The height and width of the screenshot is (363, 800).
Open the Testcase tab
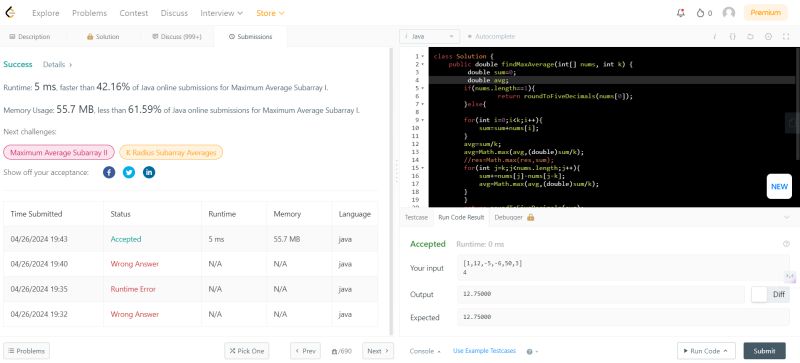(x=416, y=217)
